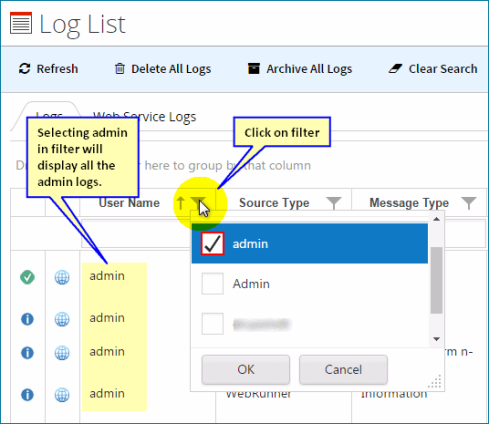This screenshot has height=424, width=489.
Task: Click the filter list scroll up arrow
Action: coord(436,219)
